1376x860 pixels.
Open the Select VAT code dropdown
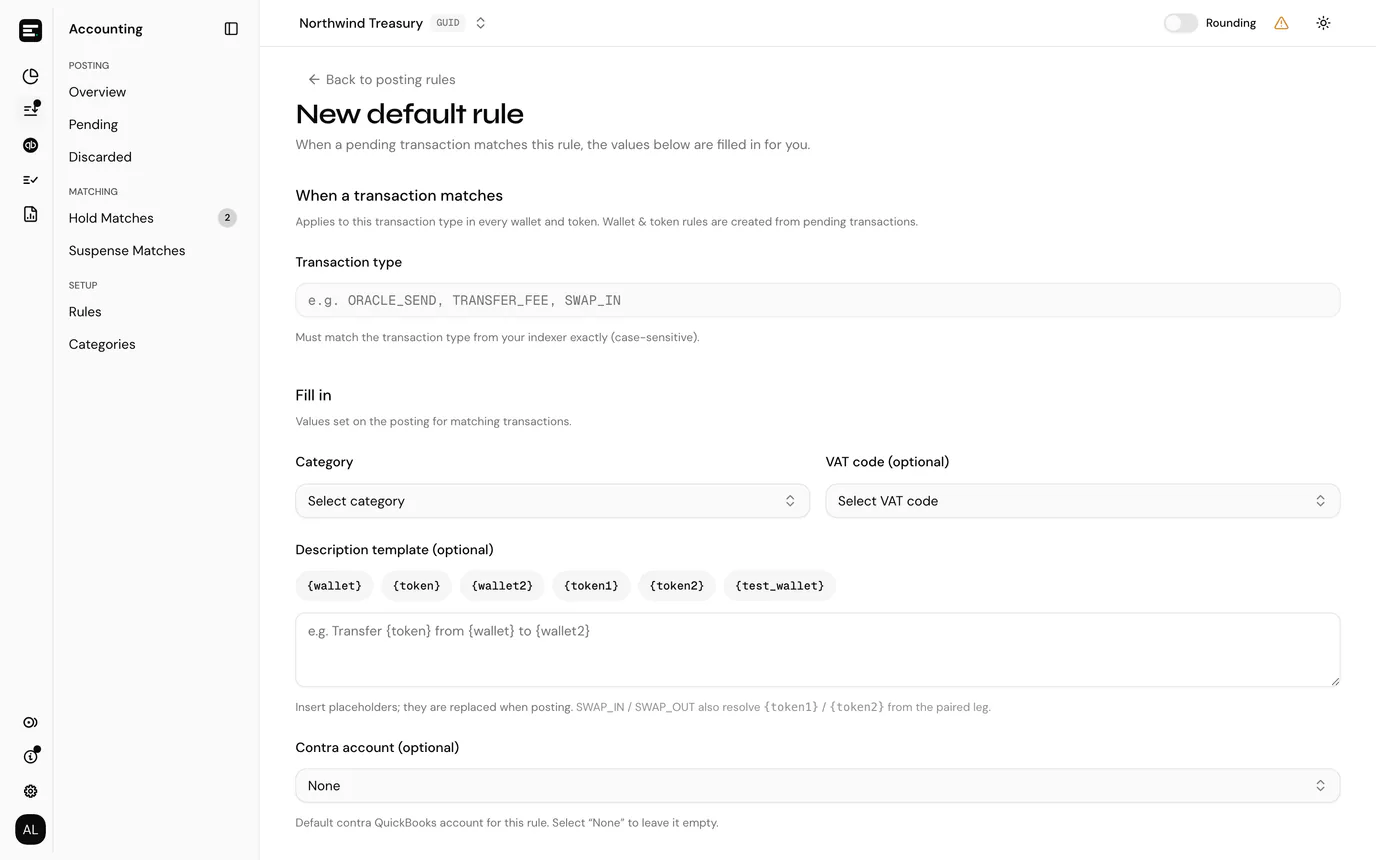(1082, 501)
